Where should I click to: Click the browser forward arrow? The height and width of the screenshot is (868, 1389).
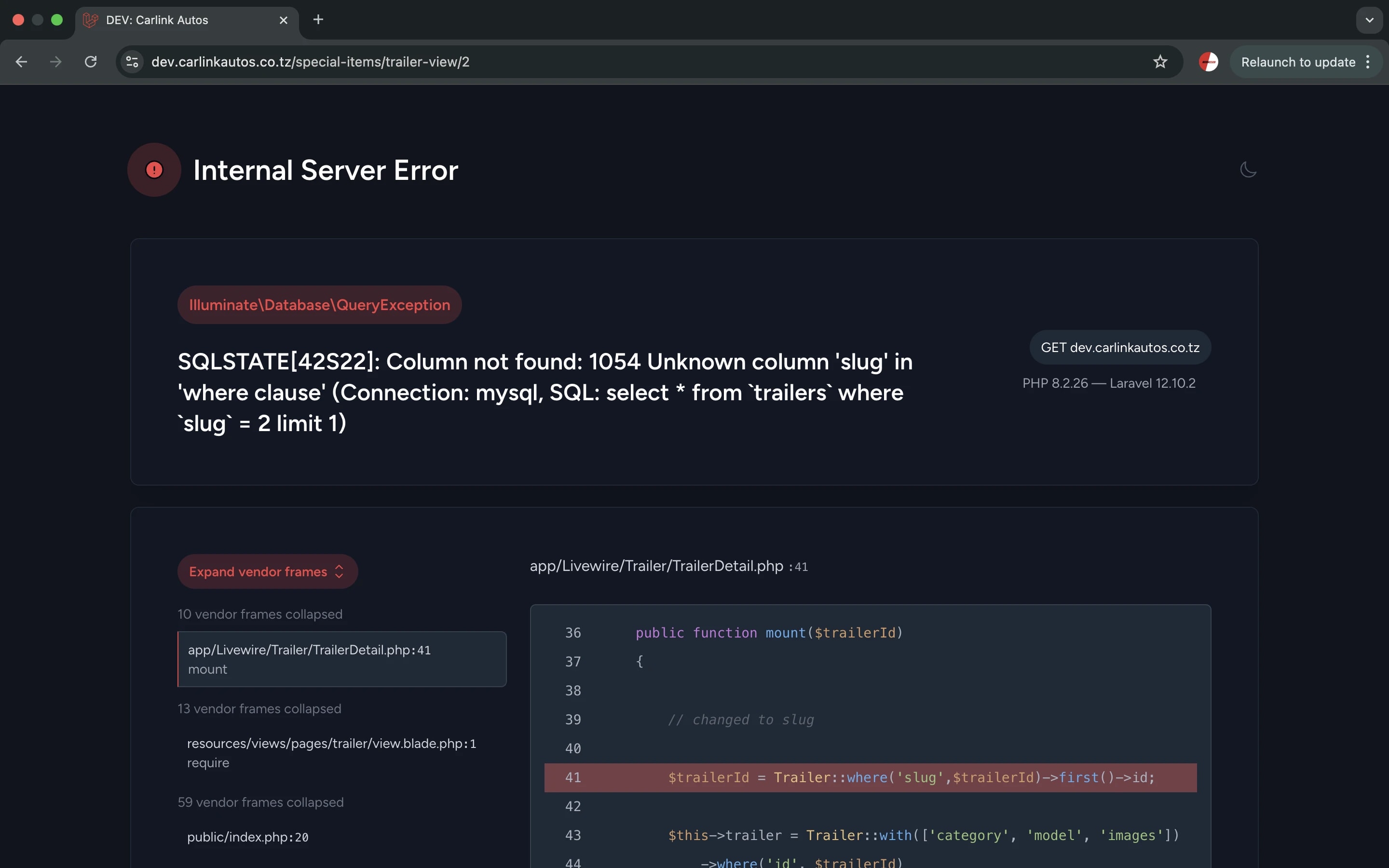click(x=55, y=62)
